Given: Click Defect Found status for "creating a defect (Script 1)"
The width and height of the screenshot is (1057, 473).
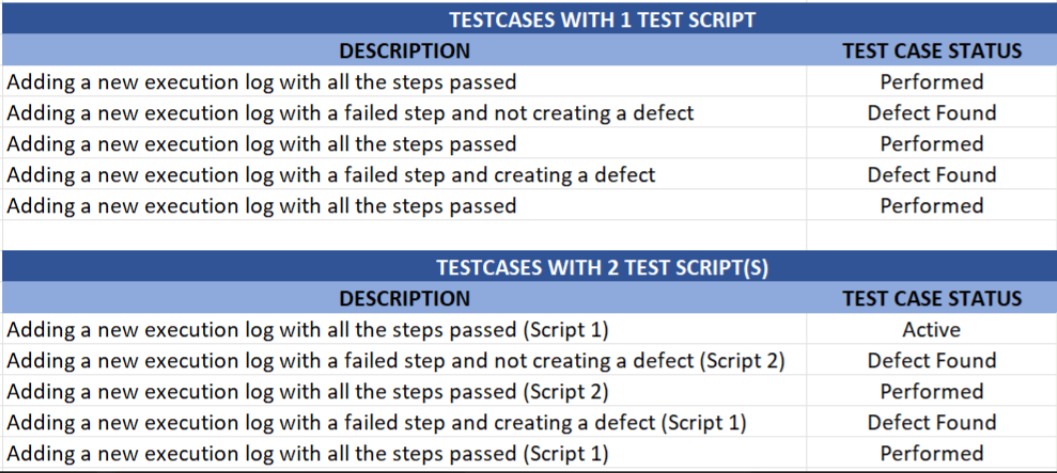Looking at the screenshot, I should pyautogui.click(x=932, y=422).
